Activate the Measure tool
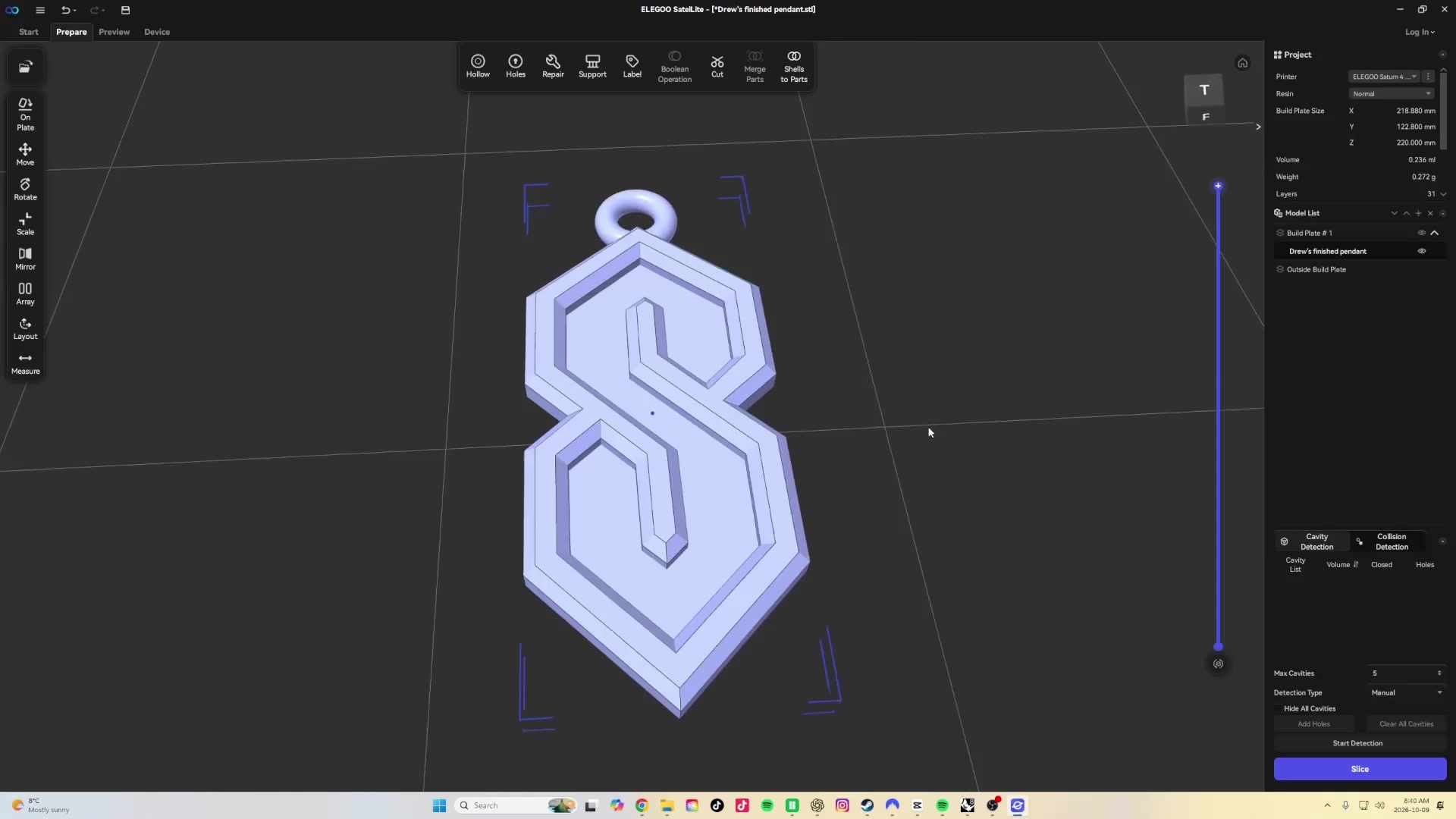1456x819 pixels. [25, 363]
